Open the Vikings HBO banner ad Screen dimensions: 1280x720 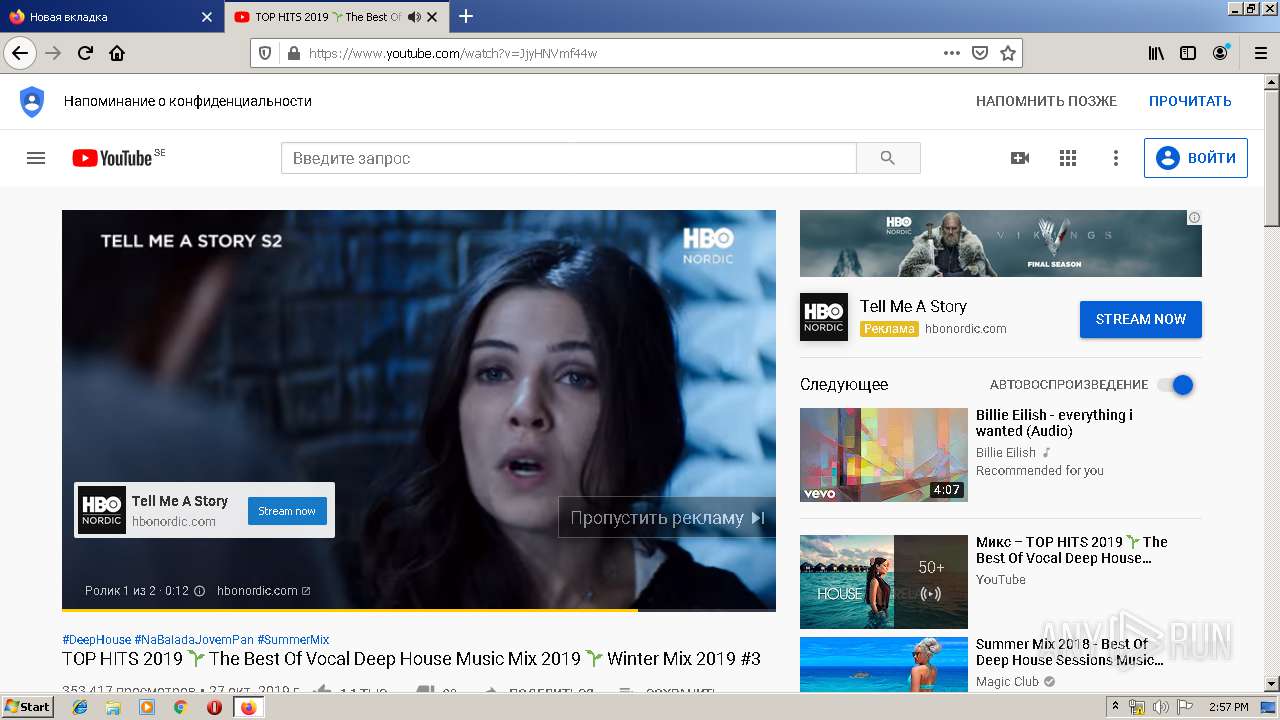tap(1001, 243)
